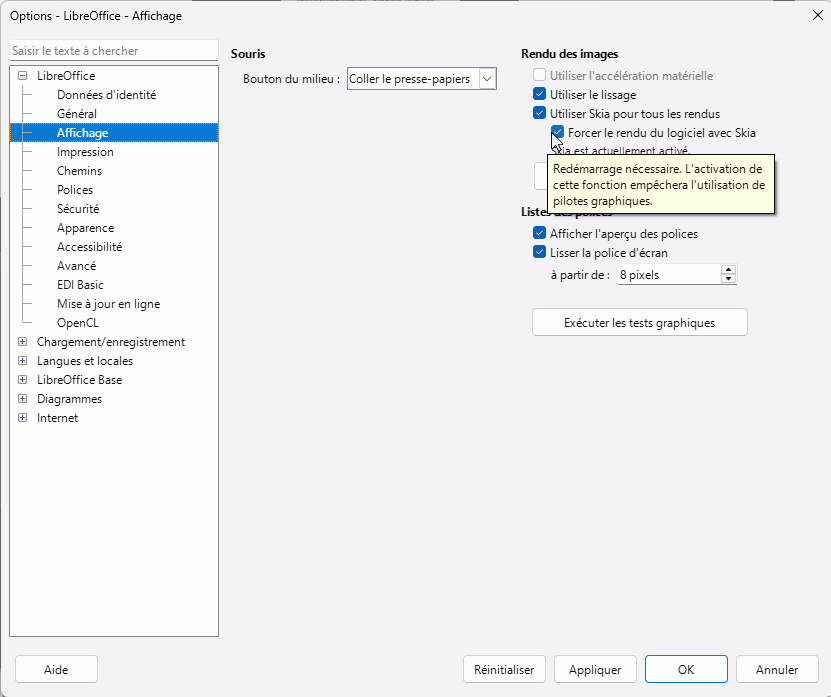Increase the pixel size spinner value
Image resolution: width=831 pixels, height=697 pixels.
point(728,269)
